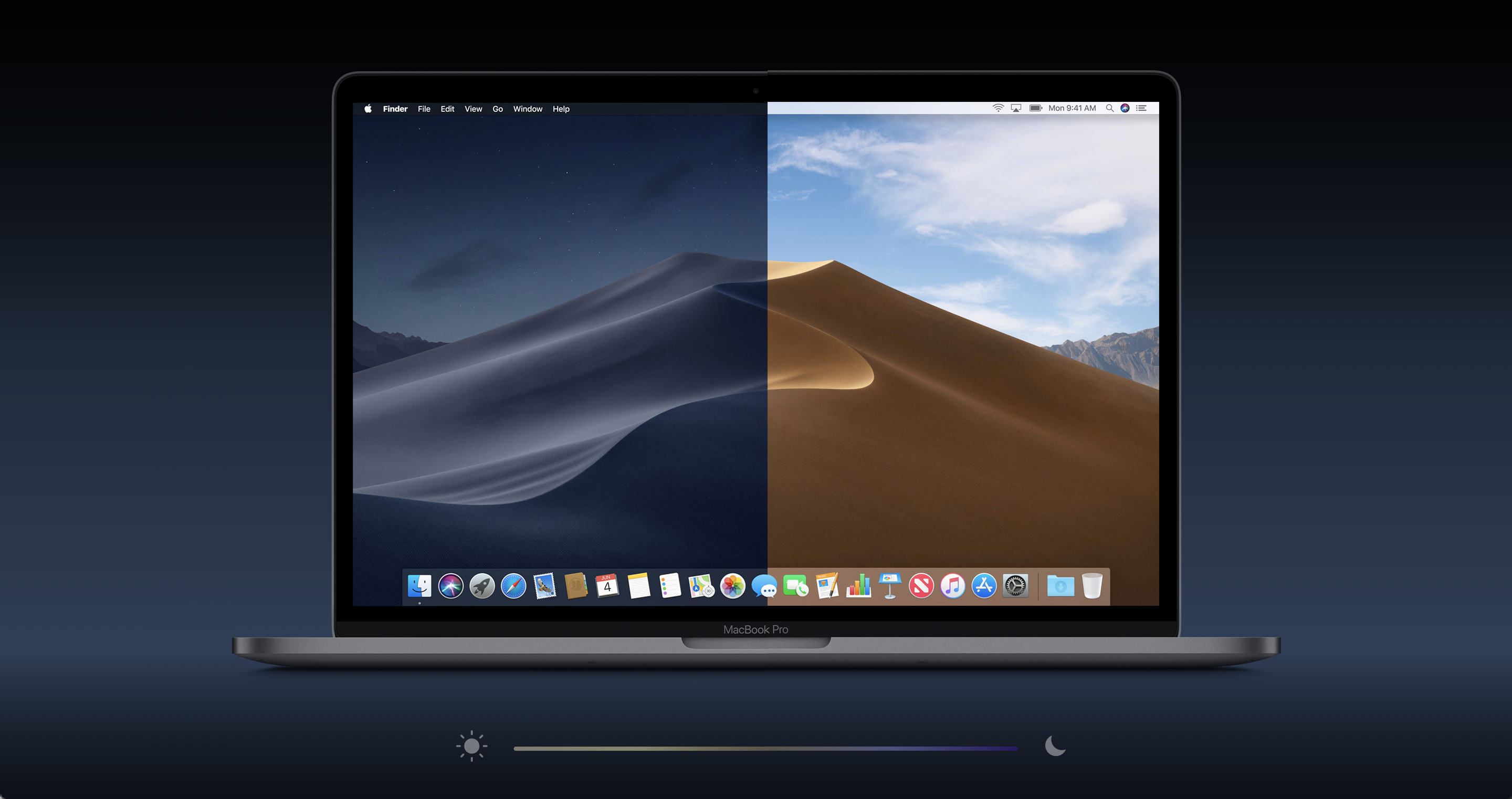Click the light-to-dark mode slider track
Screen dimensions: 1512x799
point(765,749)
